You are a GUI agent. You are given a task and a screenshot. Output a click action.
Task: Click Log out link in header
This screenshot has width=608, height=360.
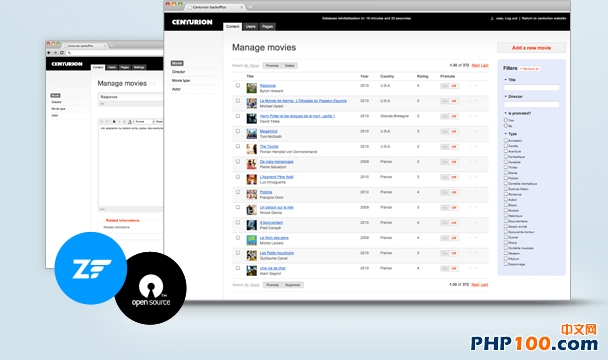[x=511, y=18]
